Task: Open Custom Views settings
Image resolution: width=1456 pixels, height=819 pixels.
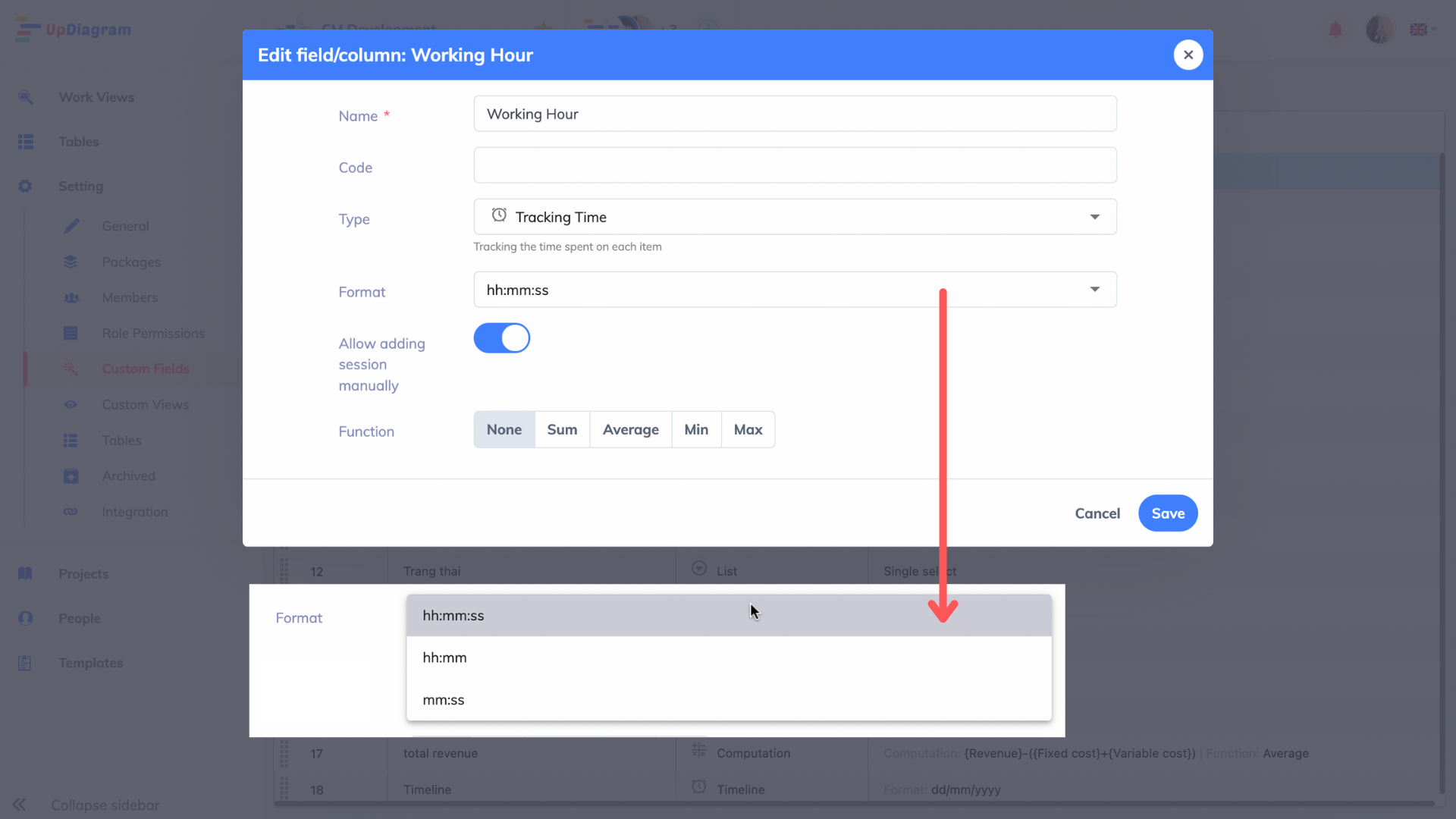Action: point(146,404)
